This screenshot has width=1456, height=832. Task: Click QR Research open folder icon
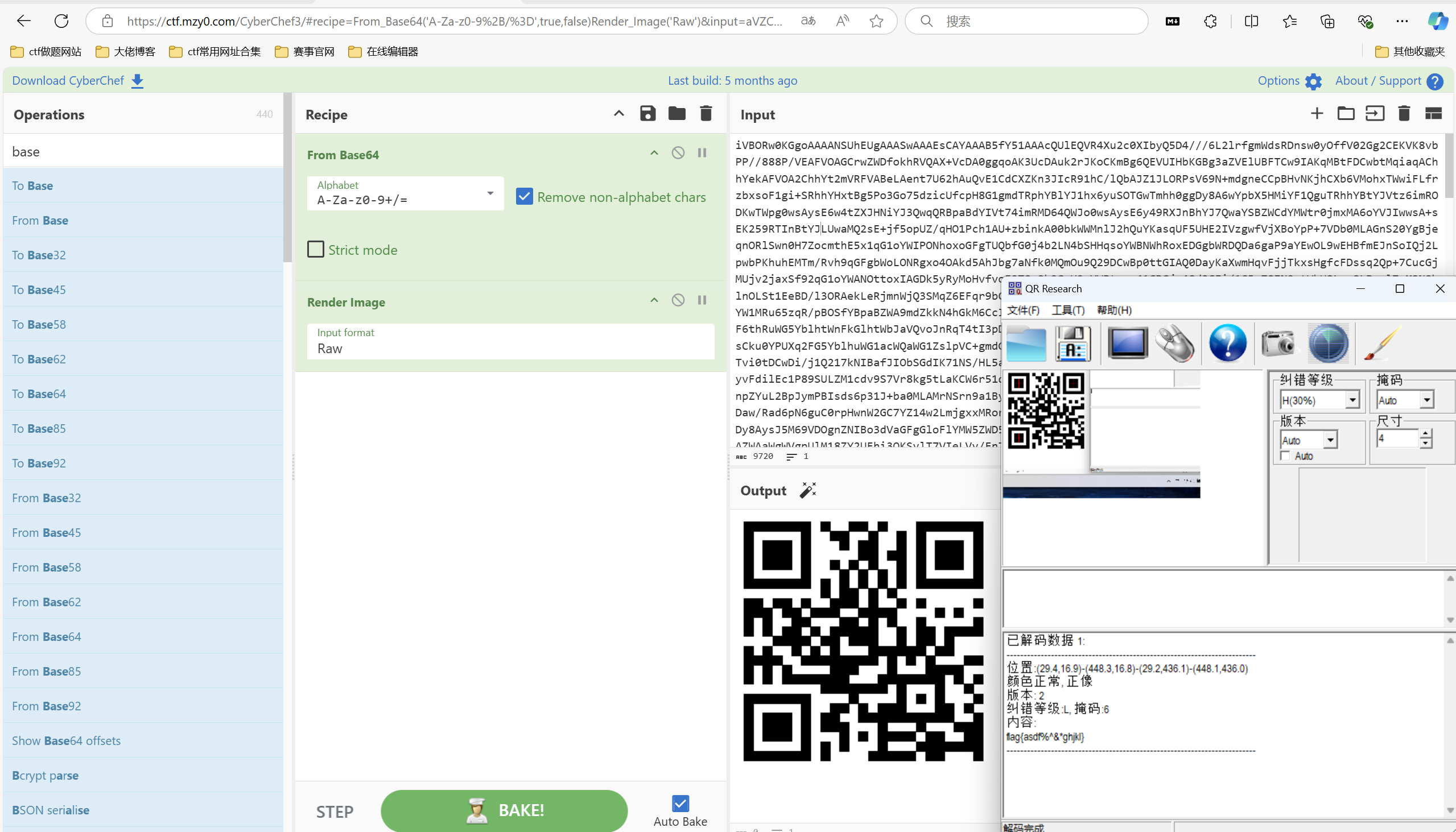point(1026,343)
